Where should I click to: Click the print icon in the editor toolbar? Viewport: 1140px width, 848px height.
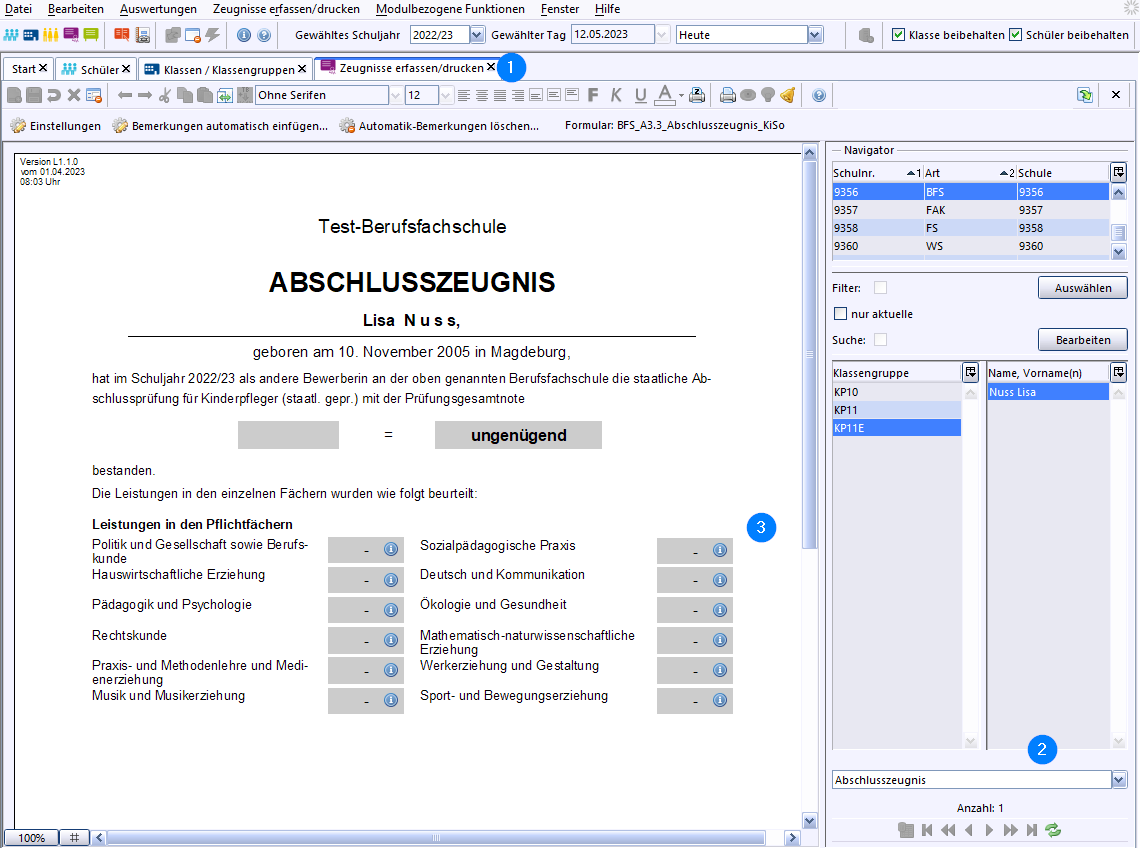[728, 95]
